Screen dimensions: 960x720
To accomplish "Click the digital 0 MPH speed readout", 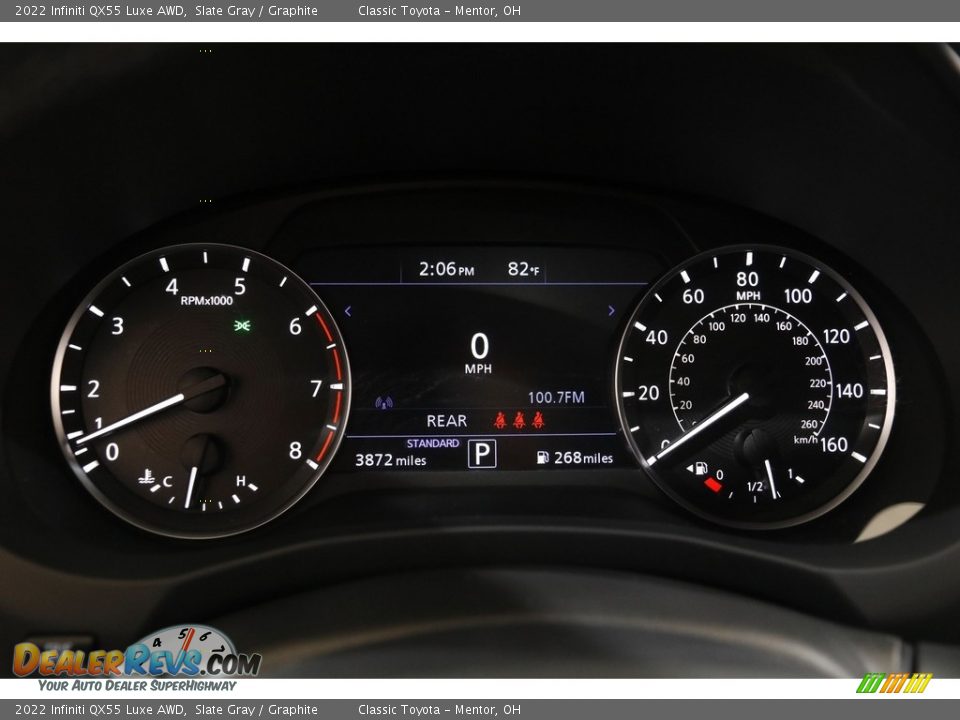I will 479,353.
